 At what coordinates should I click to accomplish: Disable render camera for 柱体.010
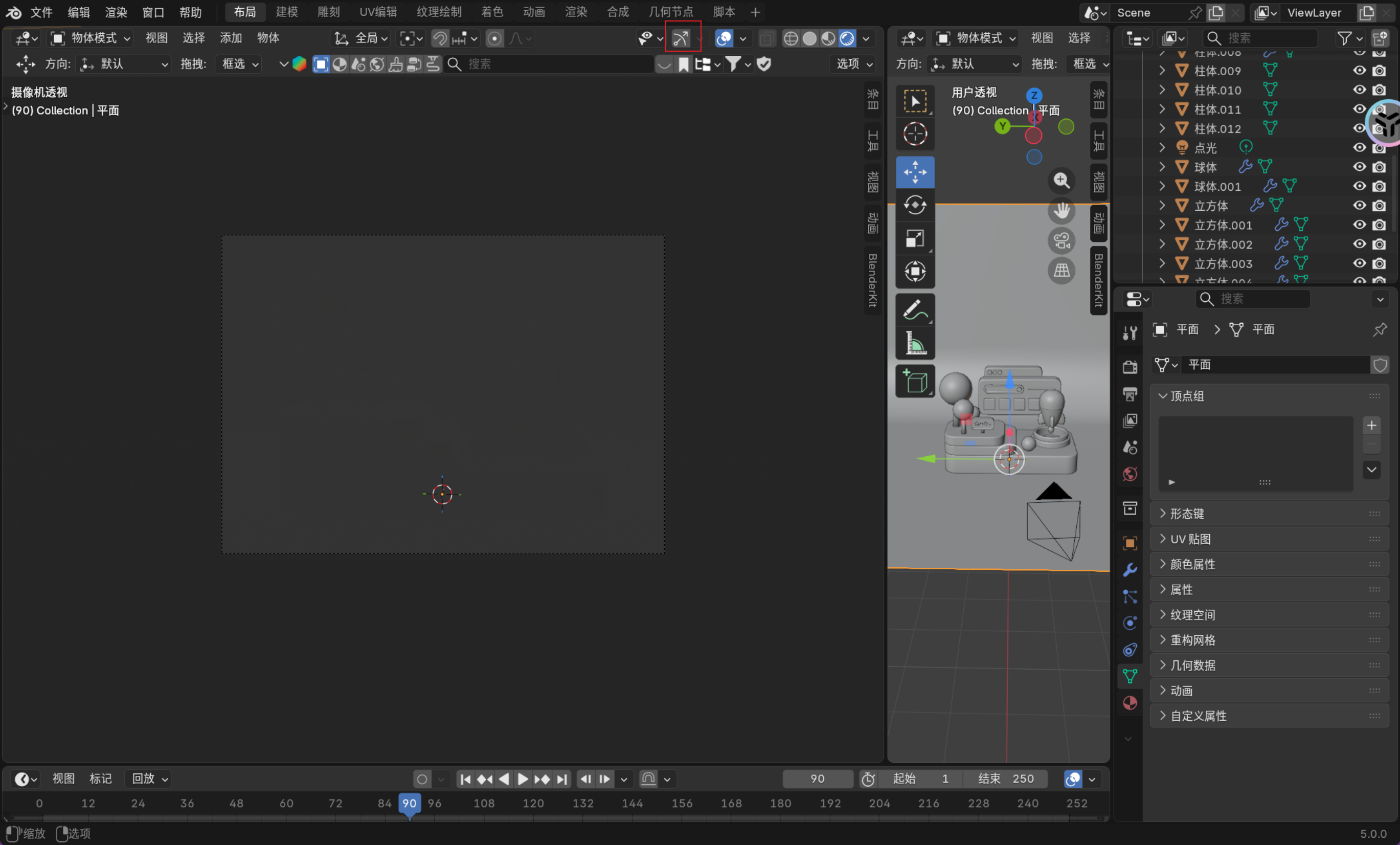(1379, 91)
